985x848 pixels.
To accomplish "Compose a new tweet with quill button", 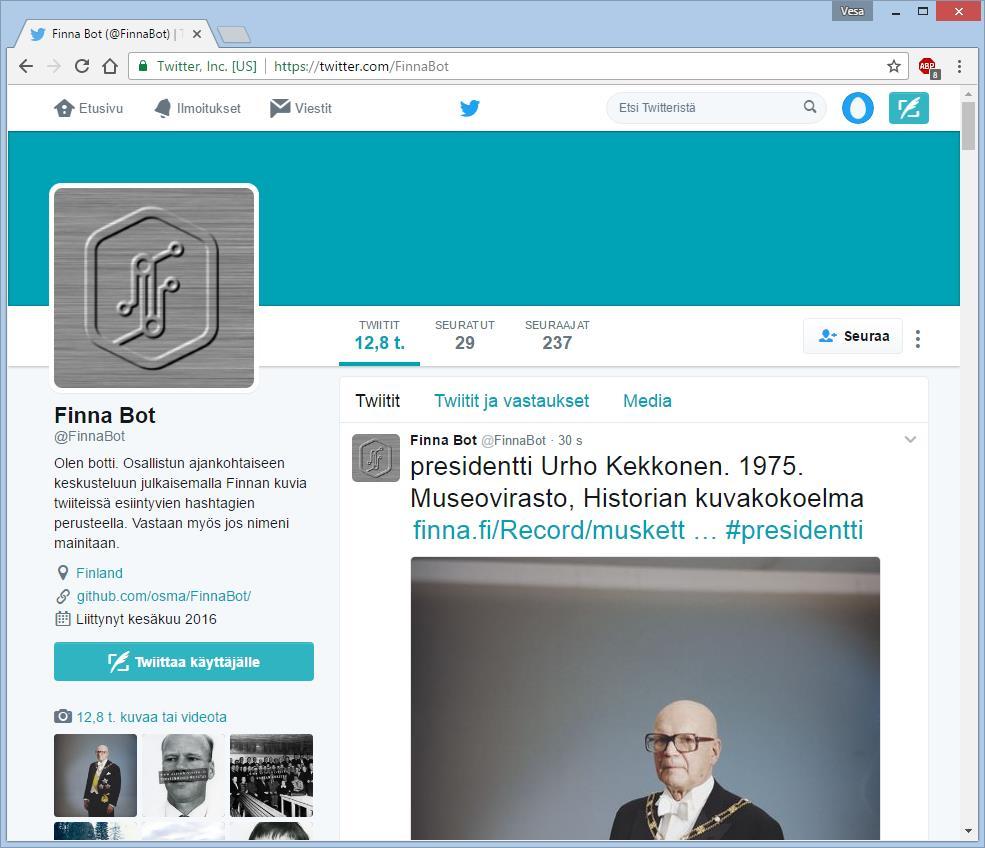I will tap(908, 107).
